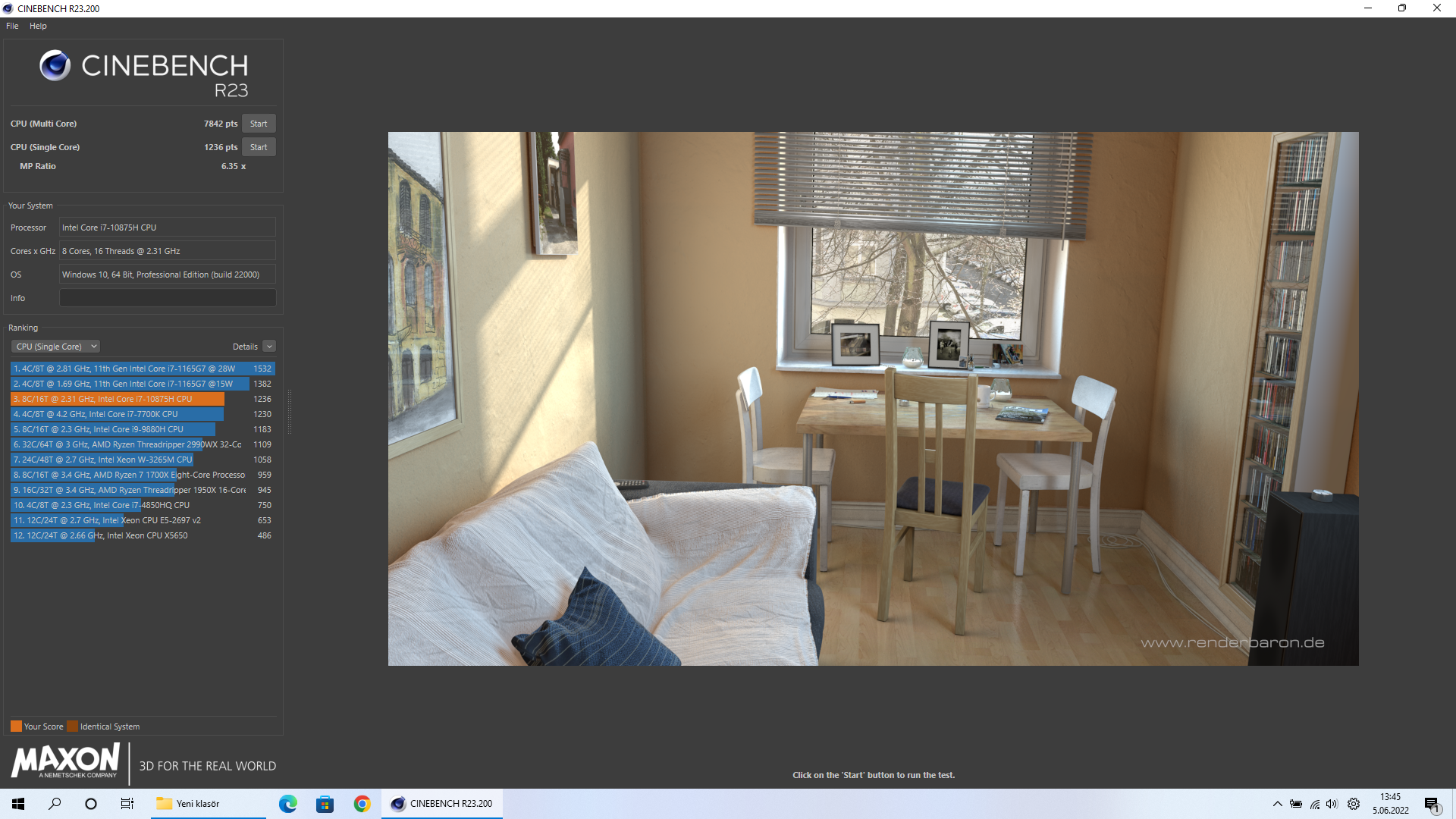Click the Info text field
This screenshot has width=1456, height=819.
(168, 298)
